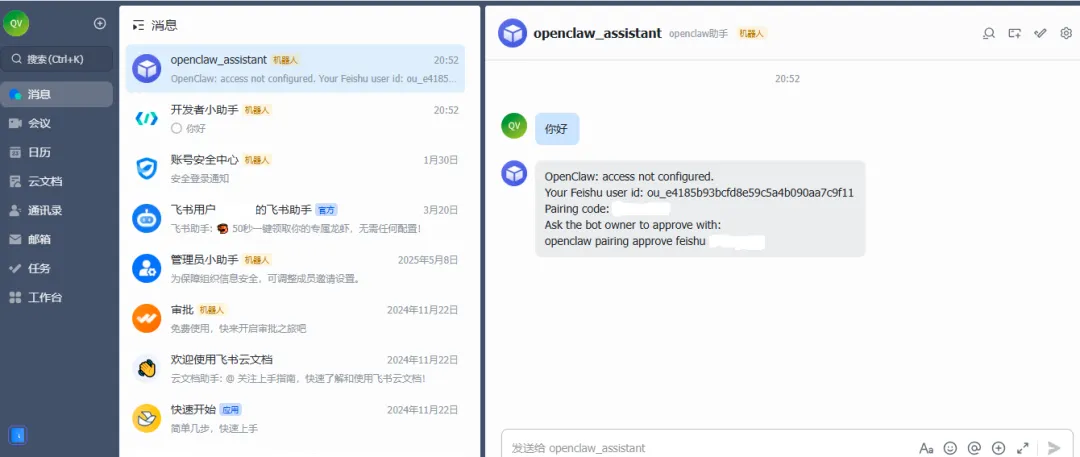Click the 'Pairing code:' line

coord(577,209)
